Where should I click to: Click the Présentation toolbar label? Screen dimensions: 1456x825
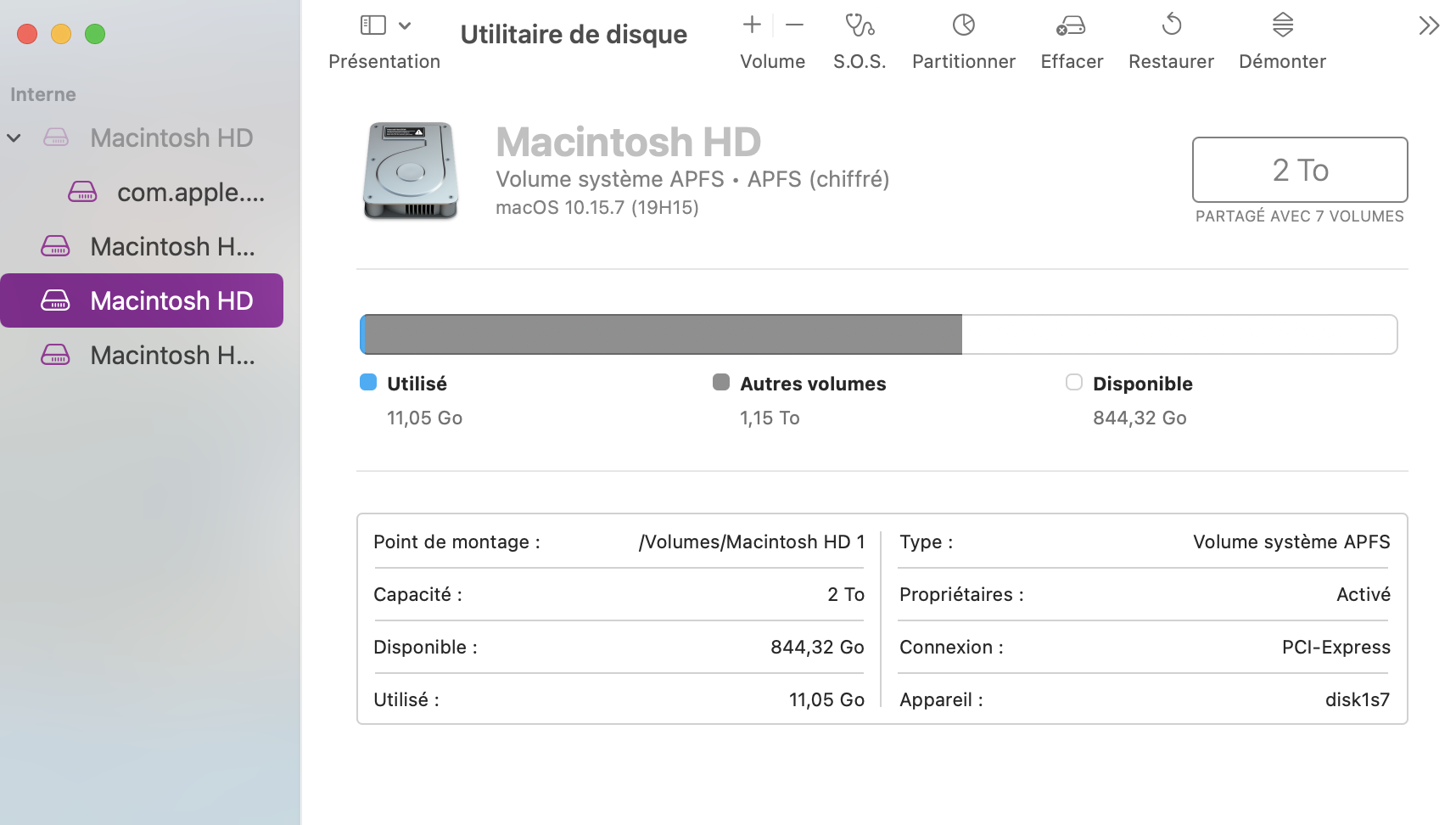[384, 62]
